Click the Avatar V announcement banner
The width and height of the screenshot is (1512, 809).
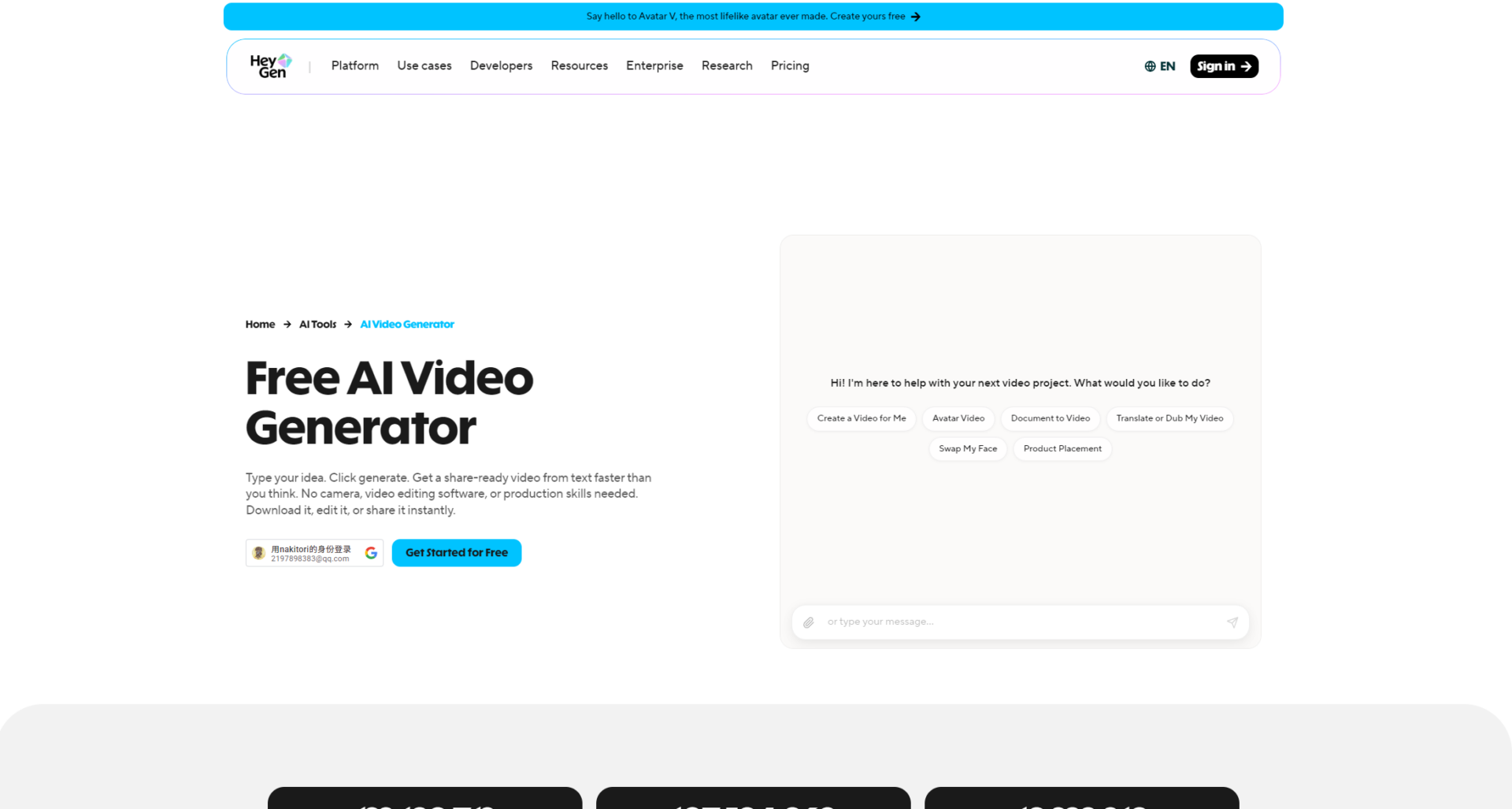[753, 17]
